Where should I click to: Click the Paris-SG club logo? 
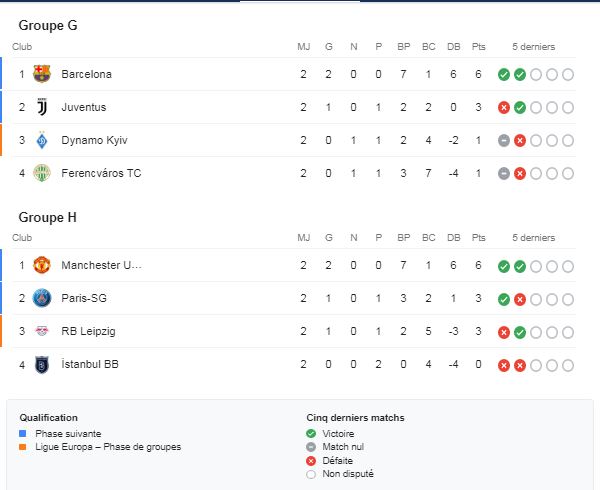click(42, 298)
